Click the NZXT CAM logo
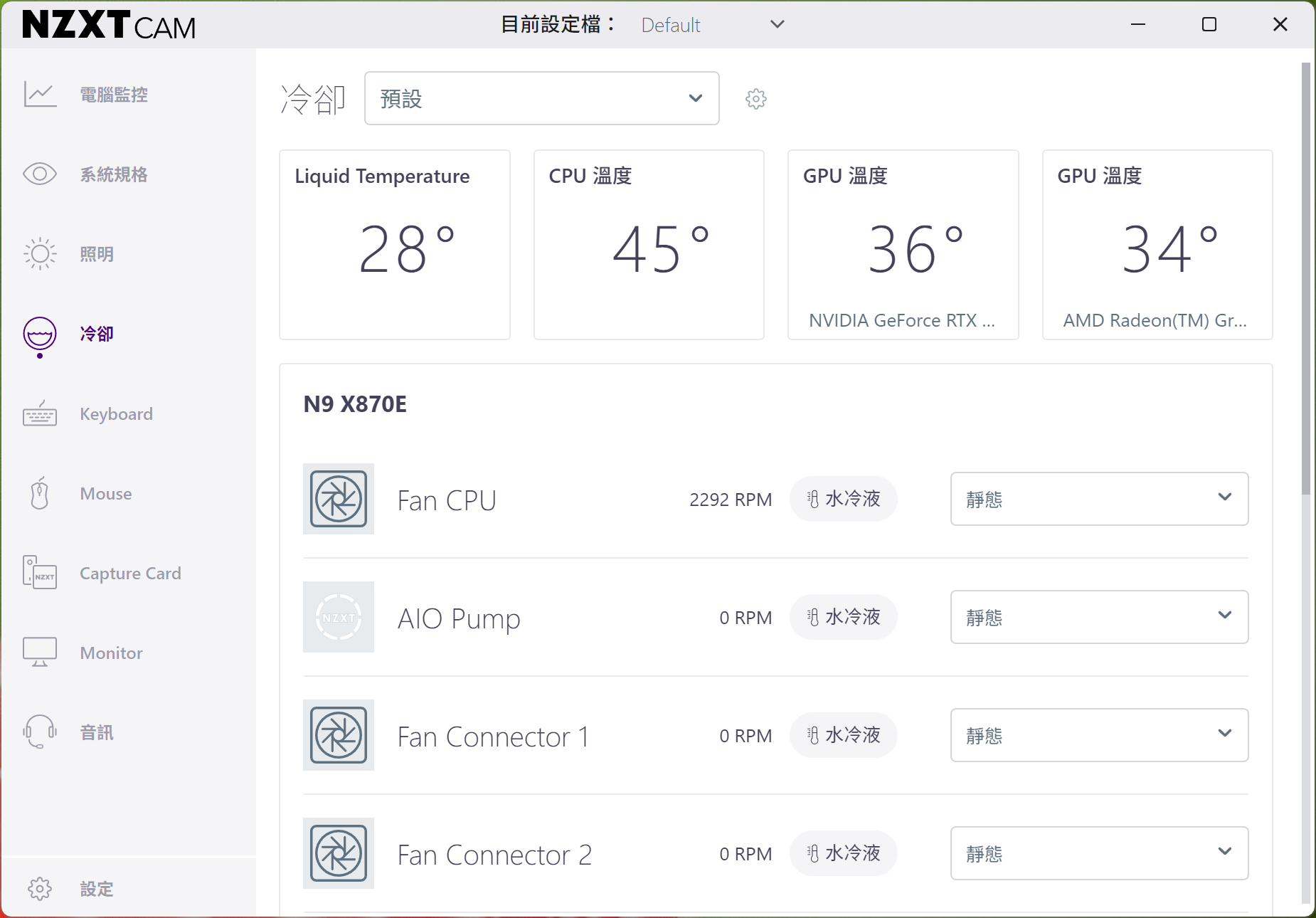 (x=109, y=25)
